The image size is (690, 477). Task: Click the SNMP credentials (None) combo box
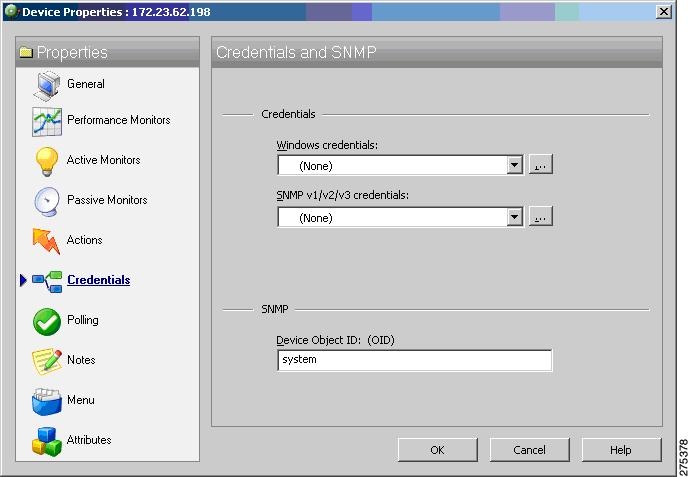[400, 217]
